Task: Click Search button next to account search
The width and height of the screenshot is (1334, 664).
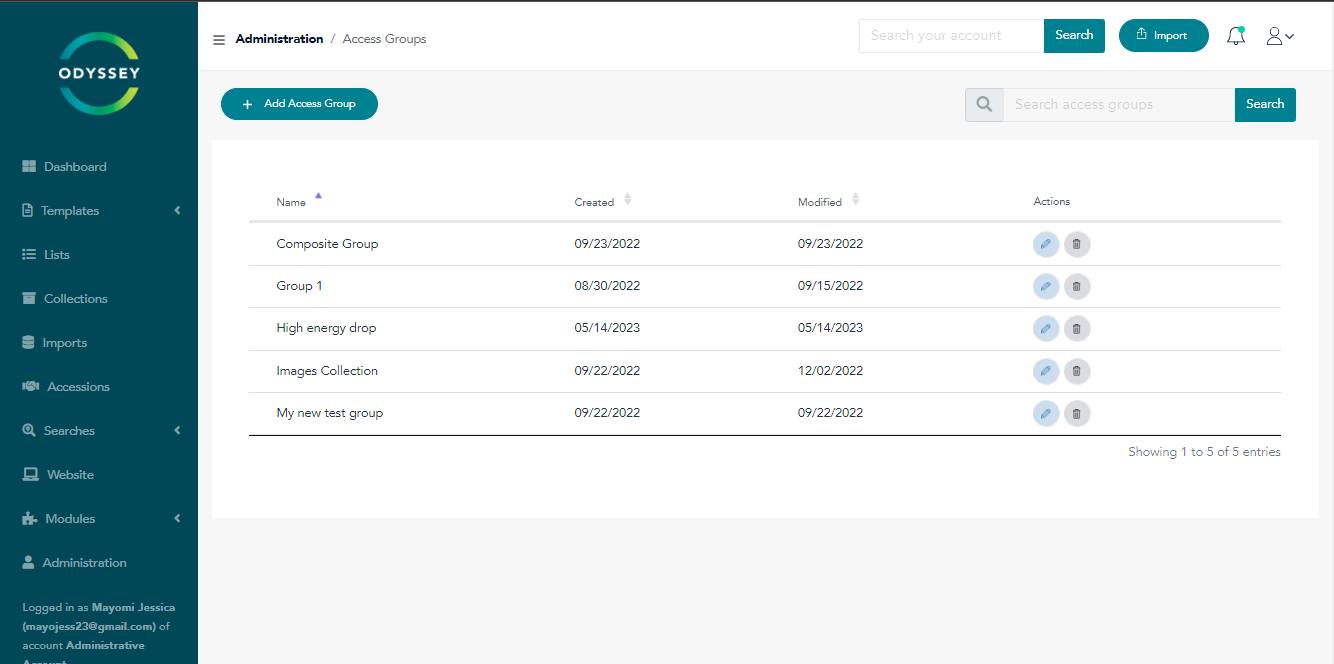Action: 1074,36
